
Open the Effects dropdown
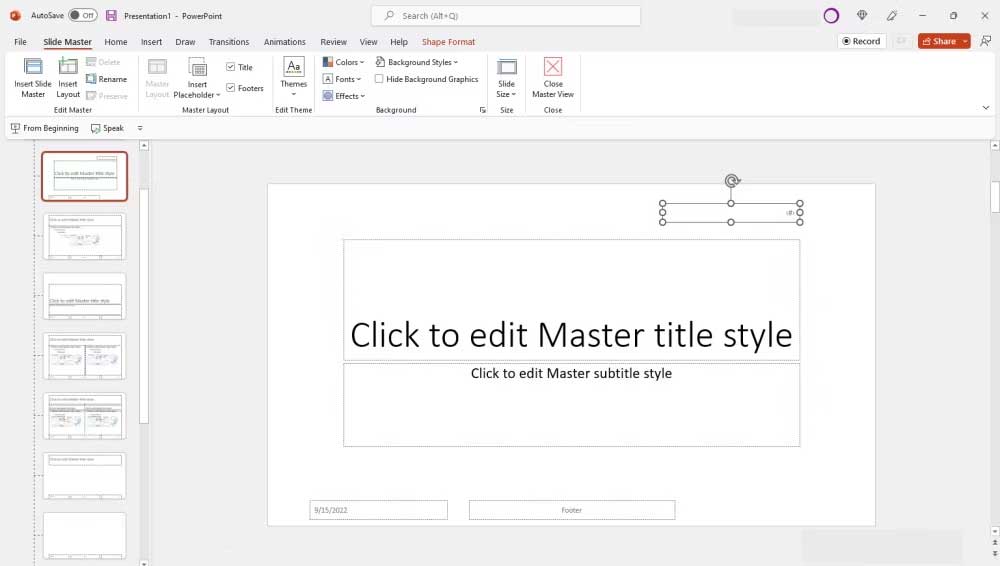click(x=344, y=96)
